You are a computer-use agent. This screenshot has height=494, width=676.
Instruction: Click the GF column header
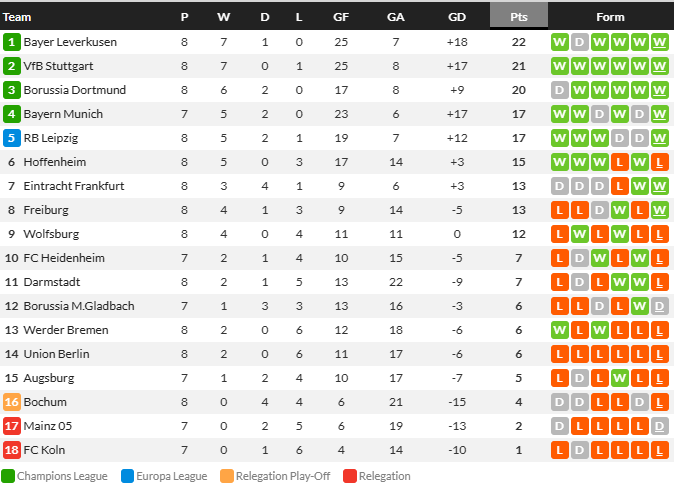click(x=341, y=17)
